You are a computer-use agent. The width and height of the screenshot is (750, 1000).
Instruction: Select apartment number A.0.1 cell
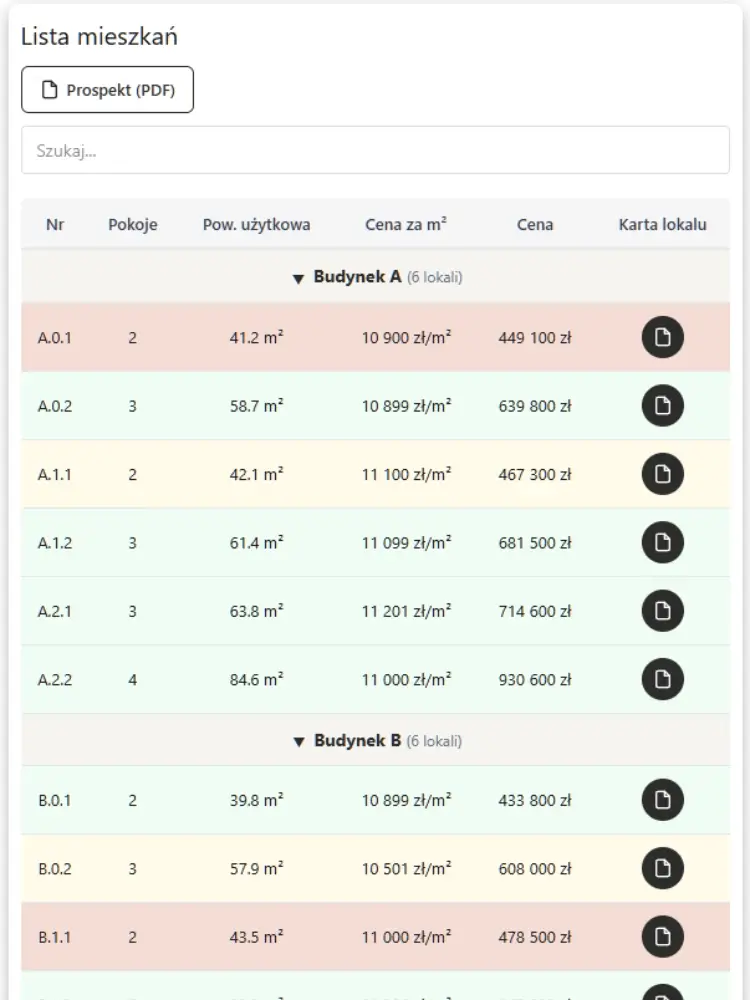(x=55, y=337)
